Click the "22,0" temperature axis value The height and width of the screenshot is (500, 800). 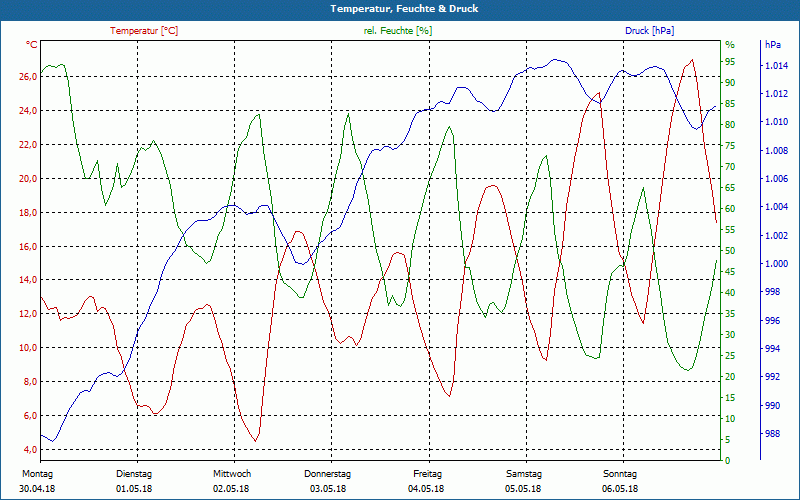click(x=28, y=144)
